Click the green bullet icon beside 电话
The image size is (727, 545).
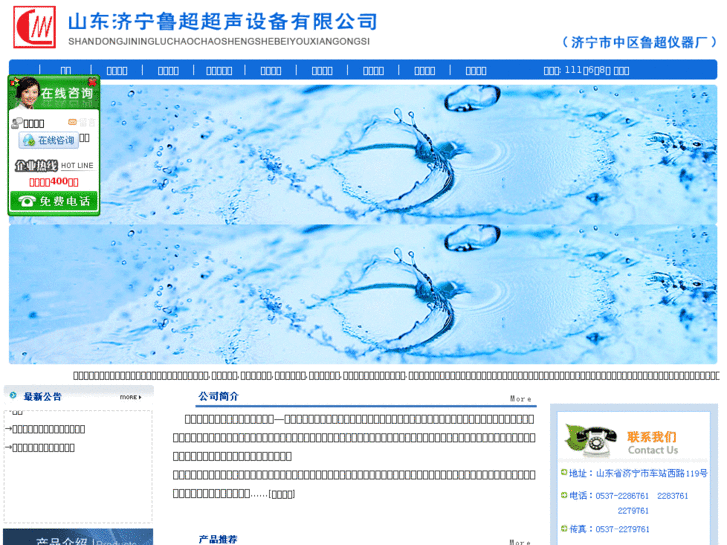[564, 495]
